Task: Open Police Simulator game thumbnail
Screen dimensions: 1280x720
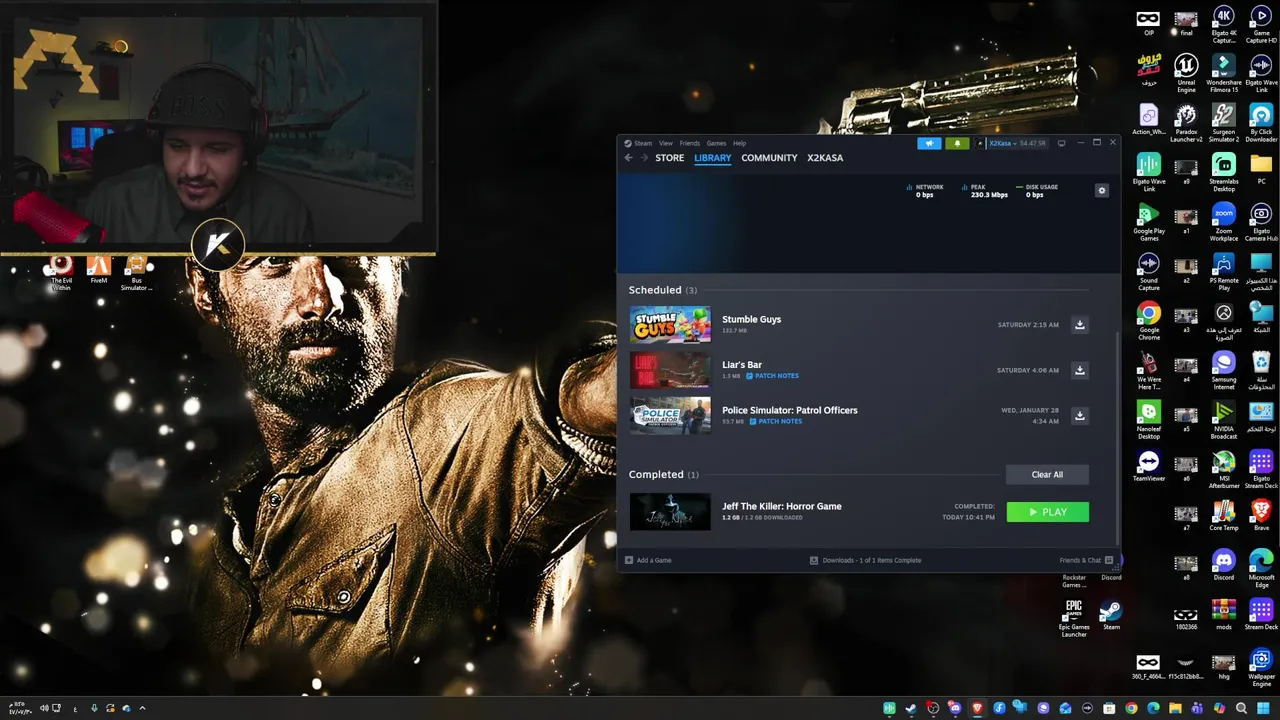Action: click(670, 415)
